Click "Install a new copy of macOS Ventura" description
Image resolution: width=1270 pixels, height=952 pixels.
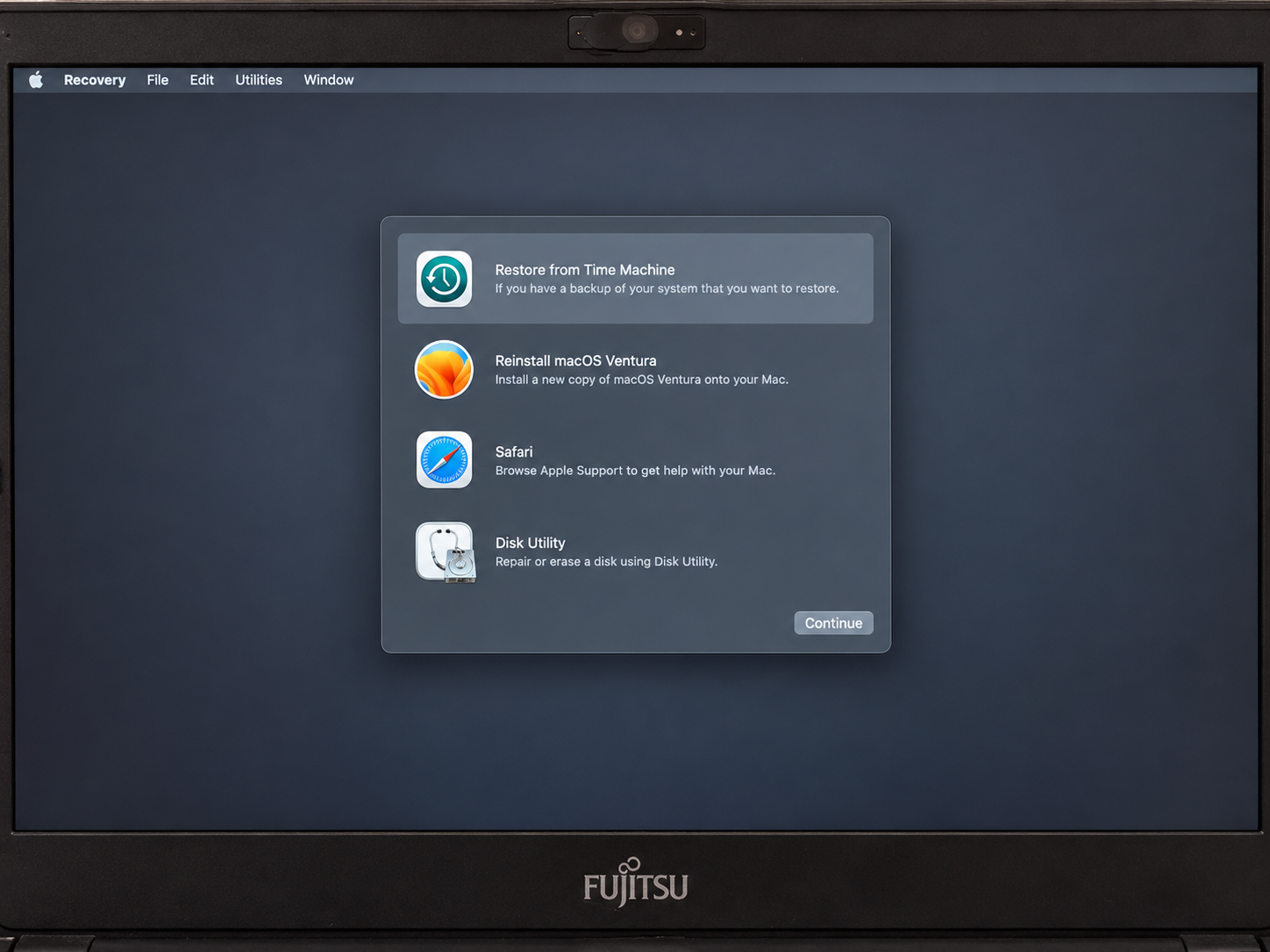[x=642, y=380]
